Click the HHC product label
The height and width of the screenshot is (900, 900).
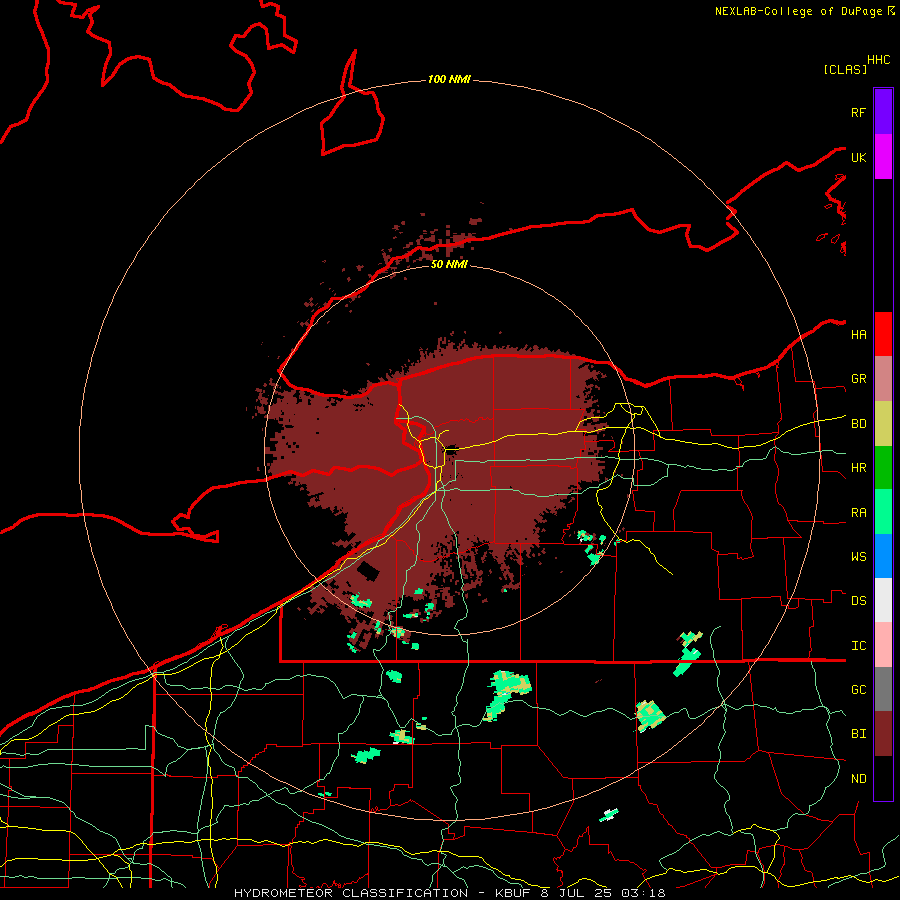pos(878,60)
